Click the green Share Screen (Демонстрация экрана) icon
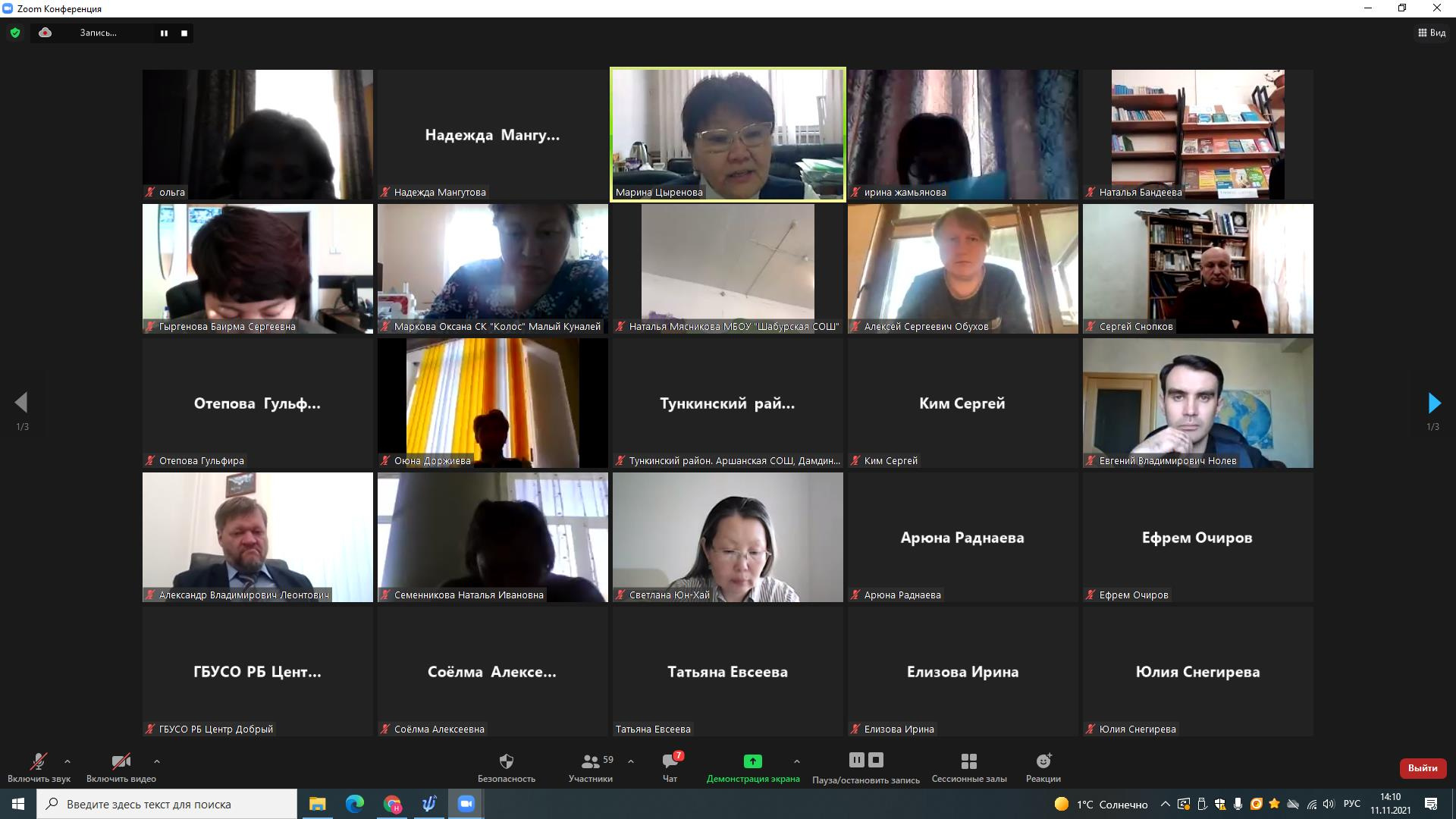This screenshot has height=819, width=1456. coord(752,761)
